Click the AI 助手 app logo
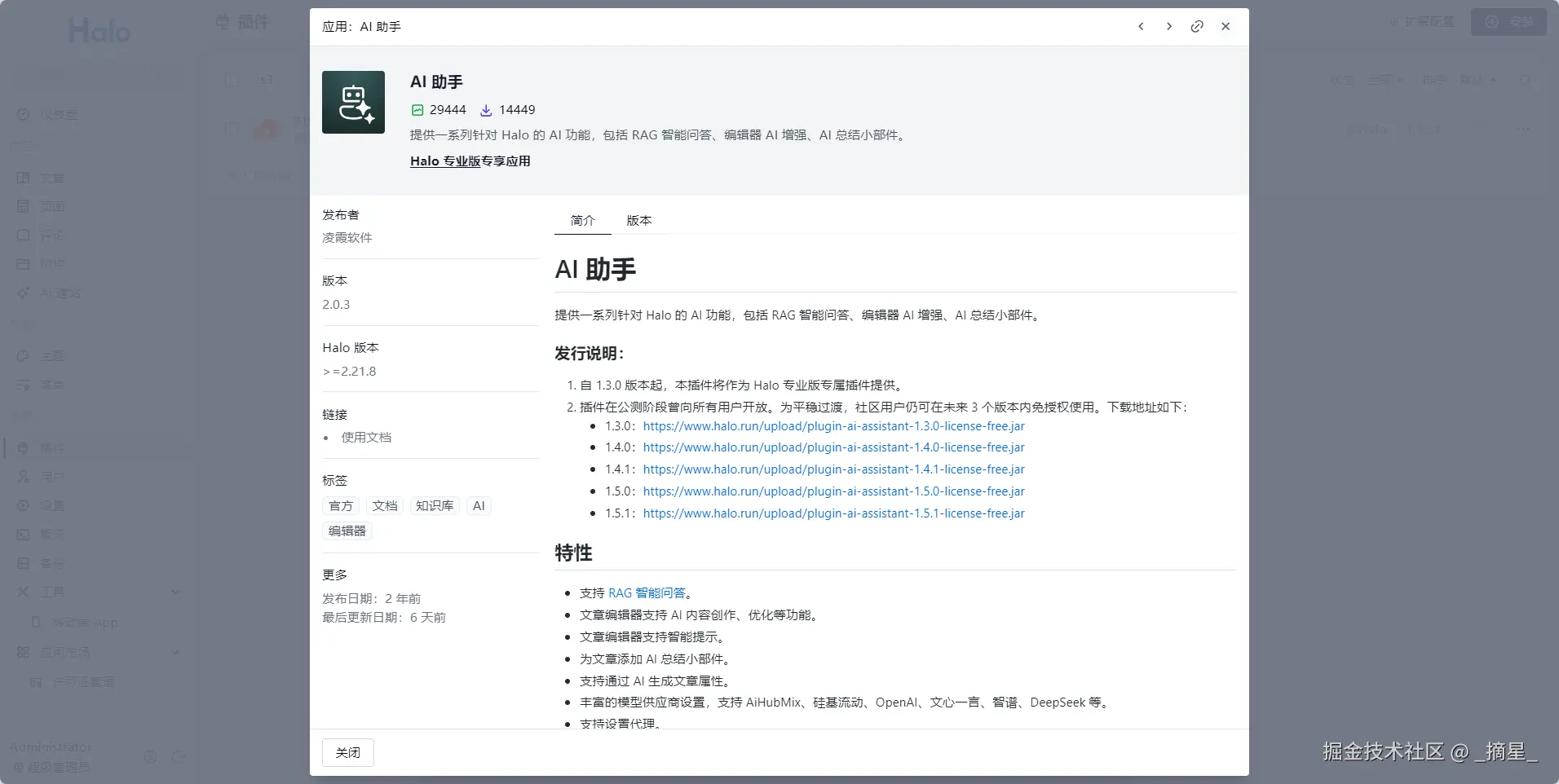Screen dimensions: 1559x784 point(353,103)
